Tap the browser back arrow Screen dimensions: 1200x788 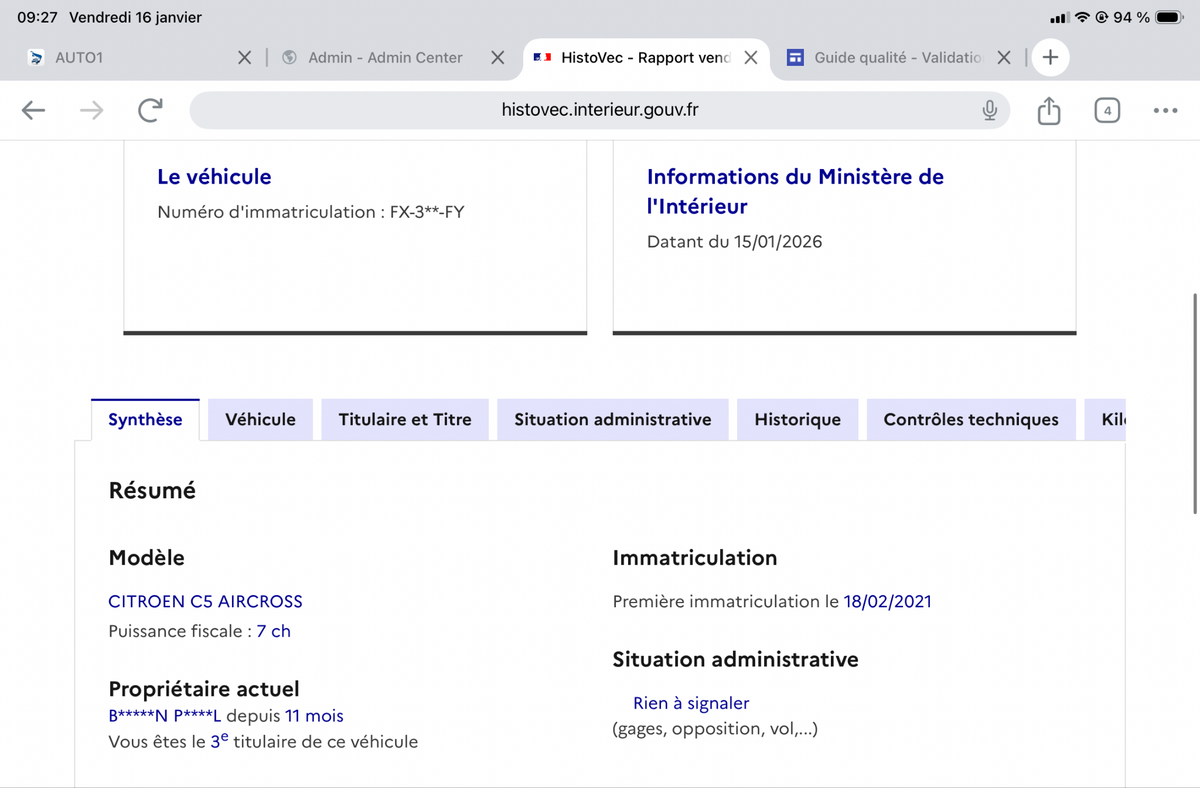pos(34,110)
